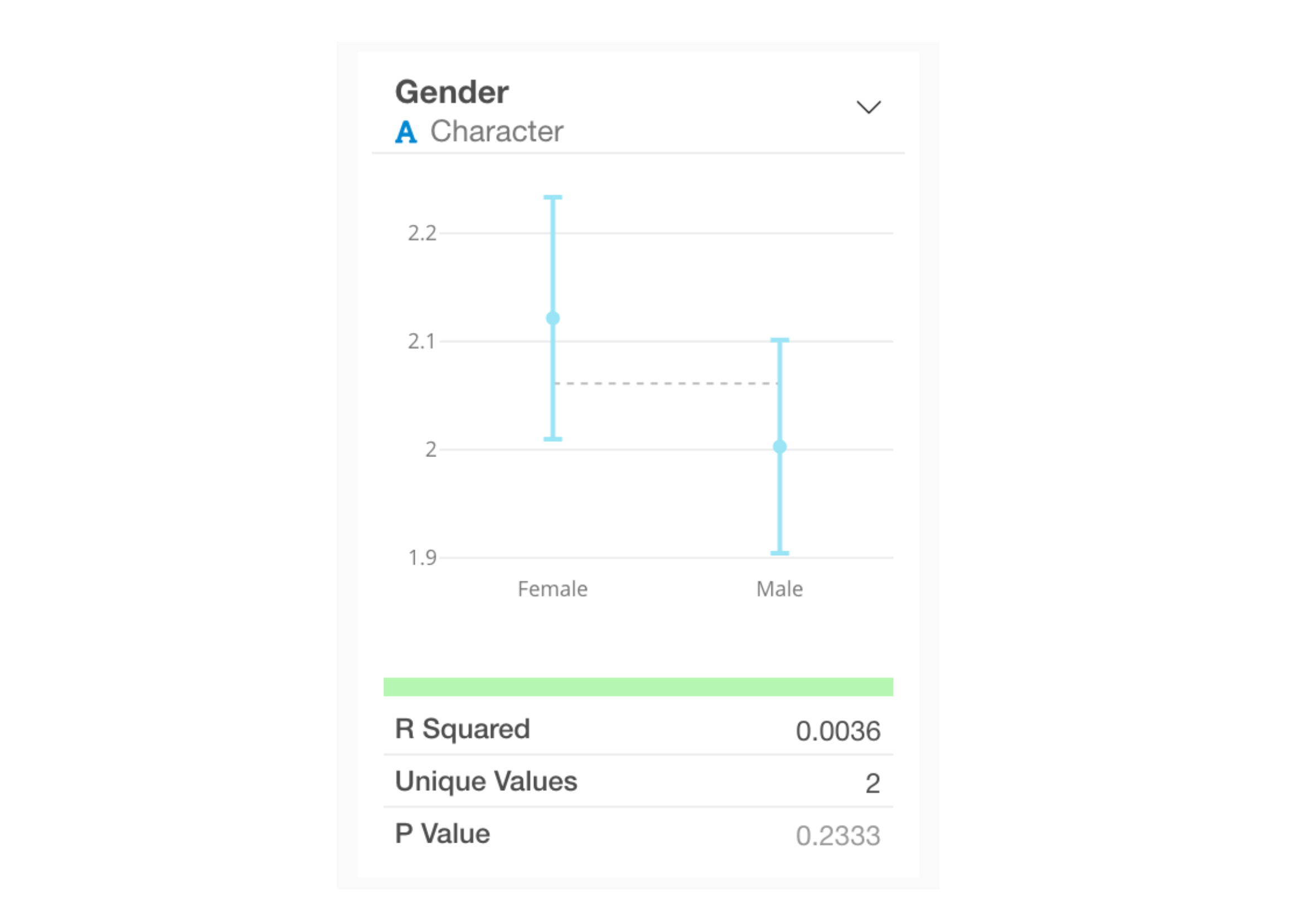Click the R Squared row label

point(462,729)
